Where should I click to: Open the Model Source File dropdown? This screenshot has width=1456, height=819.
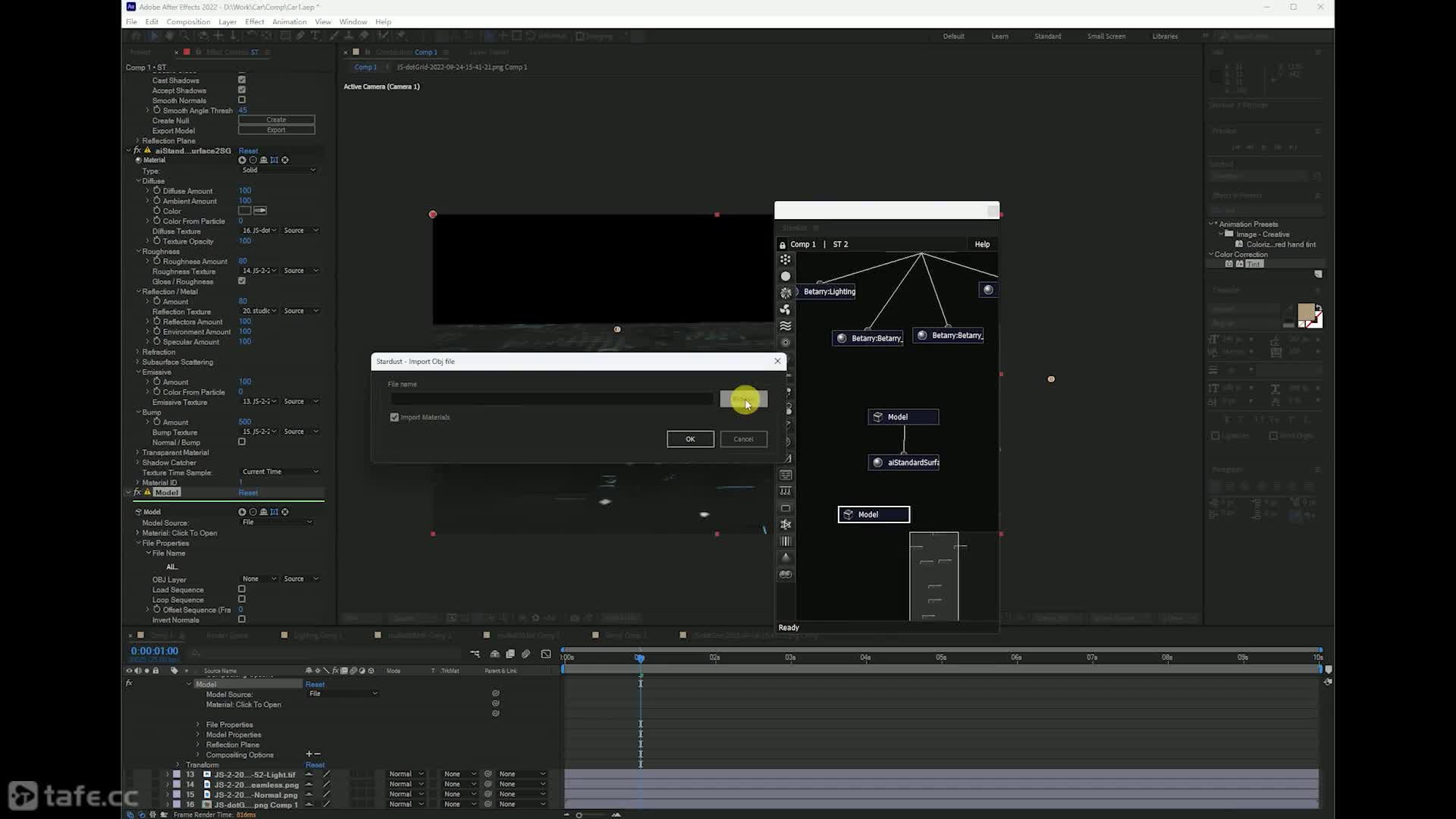tap(277, 522)
